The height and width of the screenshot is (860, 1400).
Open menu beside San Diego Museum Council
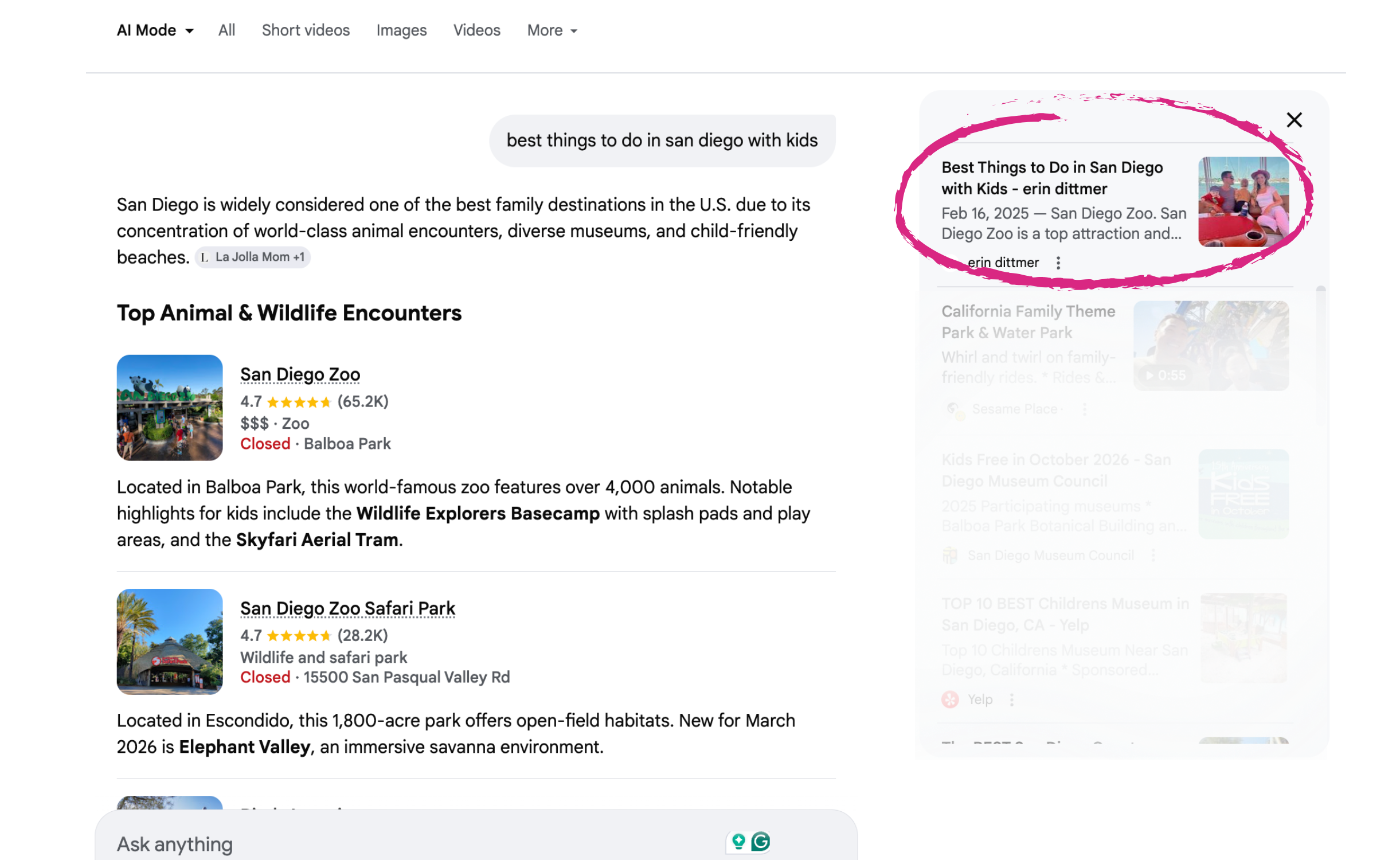coord(1152,556)
